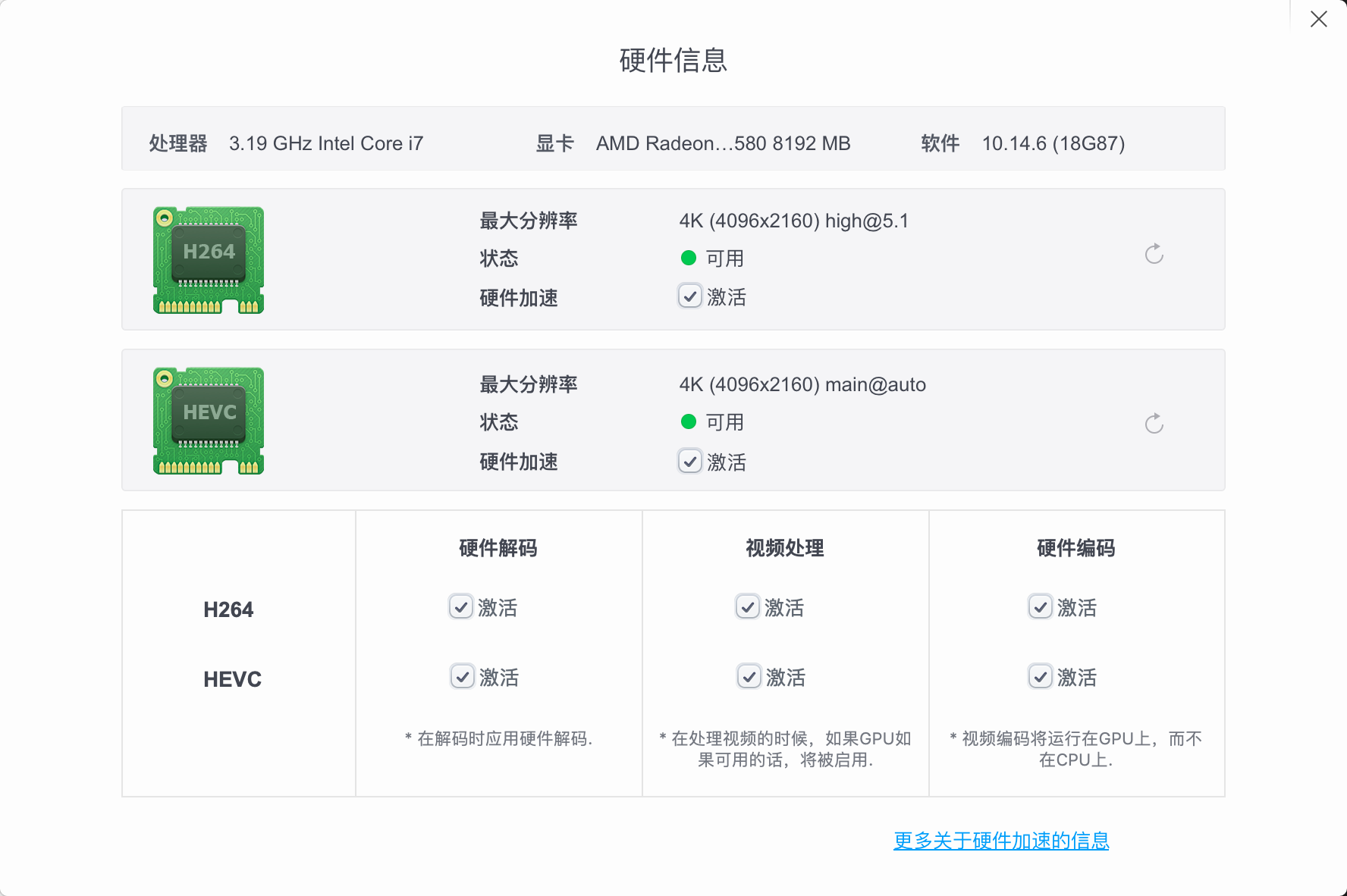The width and height of the screenshot is (1347, 896).
Task: Toggle HEVC hardware acceleration checkbox
Action: tap(689, 461)
